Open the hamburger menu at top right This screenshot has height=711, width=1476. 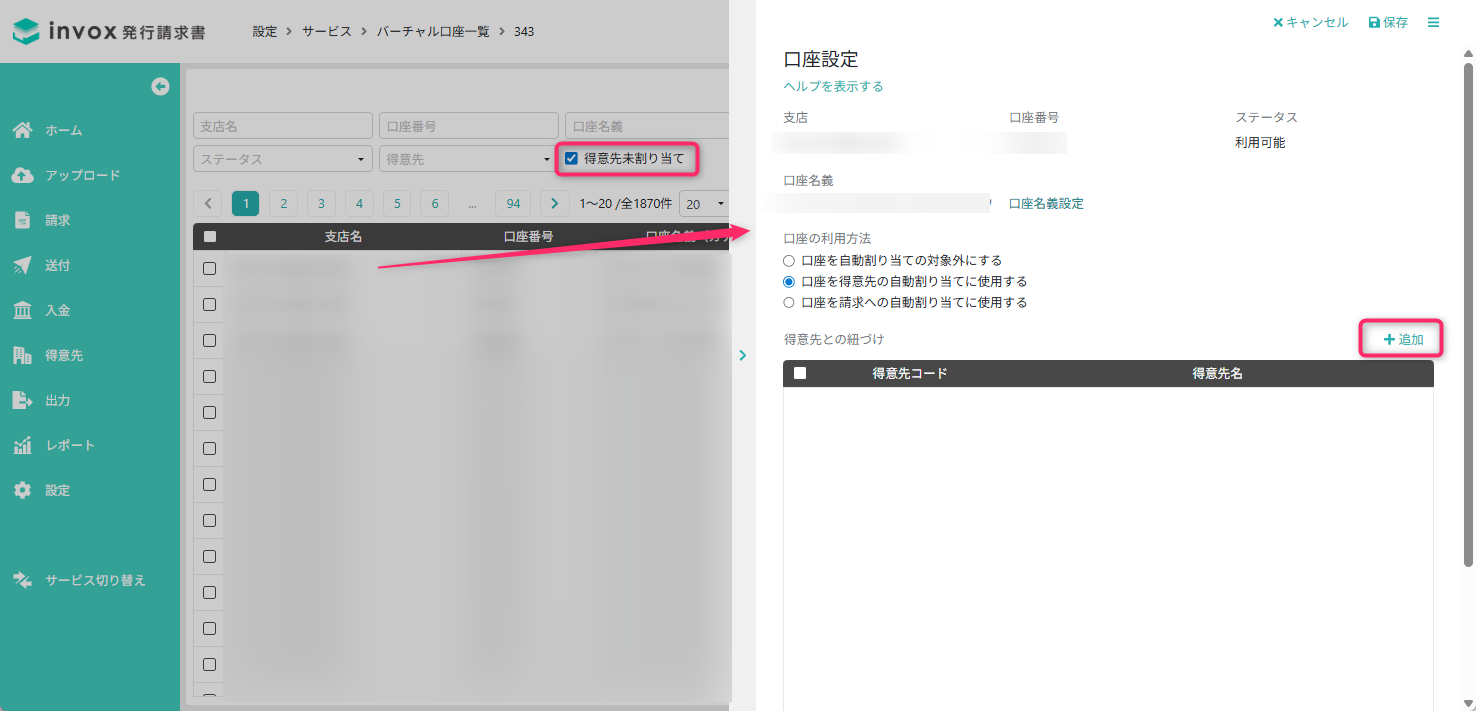(1433, 22)
